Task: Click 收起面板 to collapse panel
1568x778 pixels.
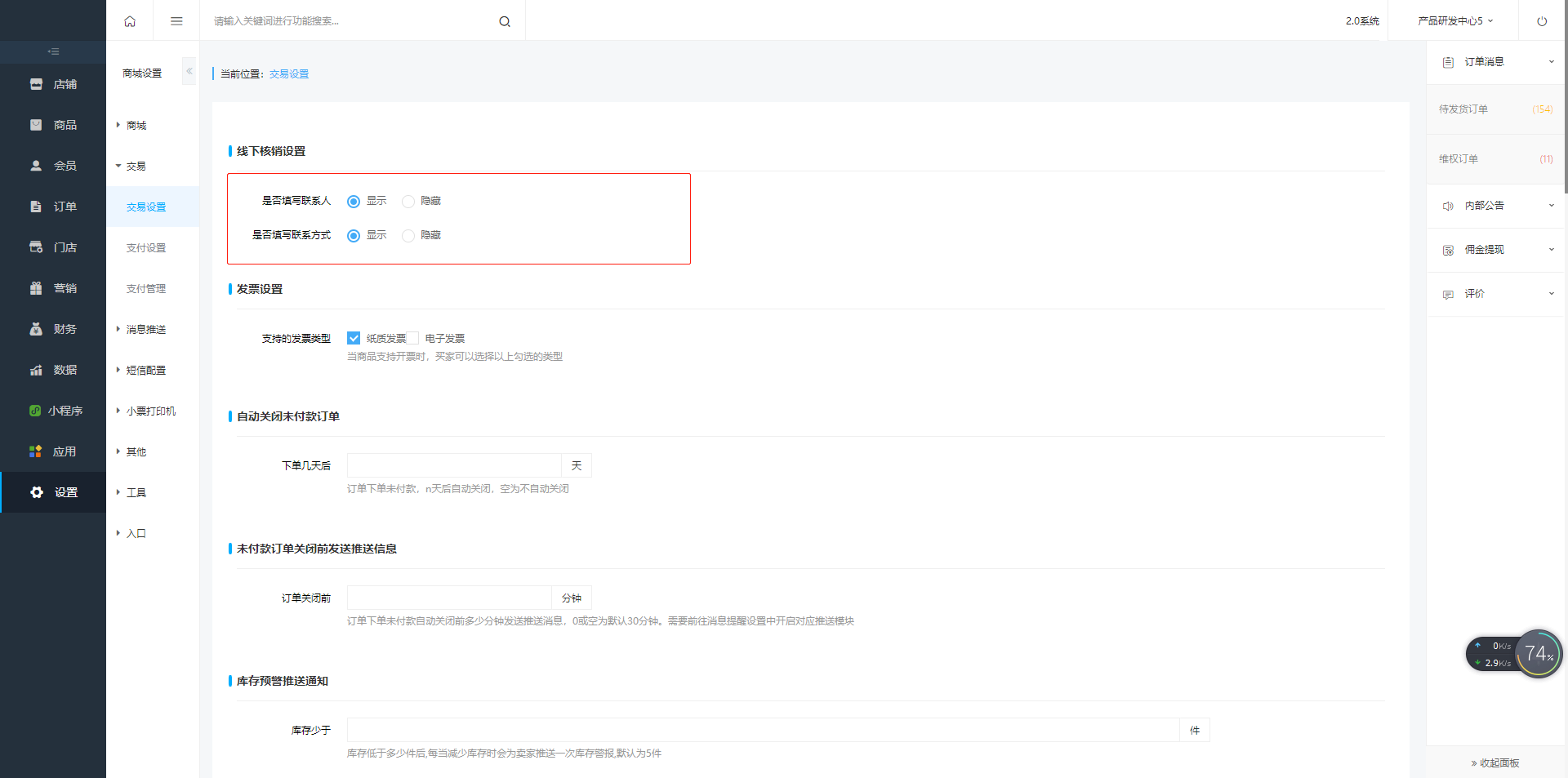Action: point(1495,763)
